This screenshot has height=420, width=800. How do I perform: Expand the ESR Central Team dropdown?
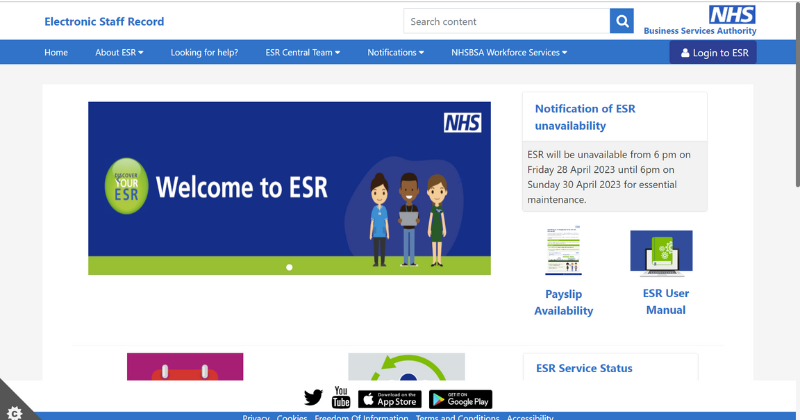pyautogui.click(x=303, y=52)
